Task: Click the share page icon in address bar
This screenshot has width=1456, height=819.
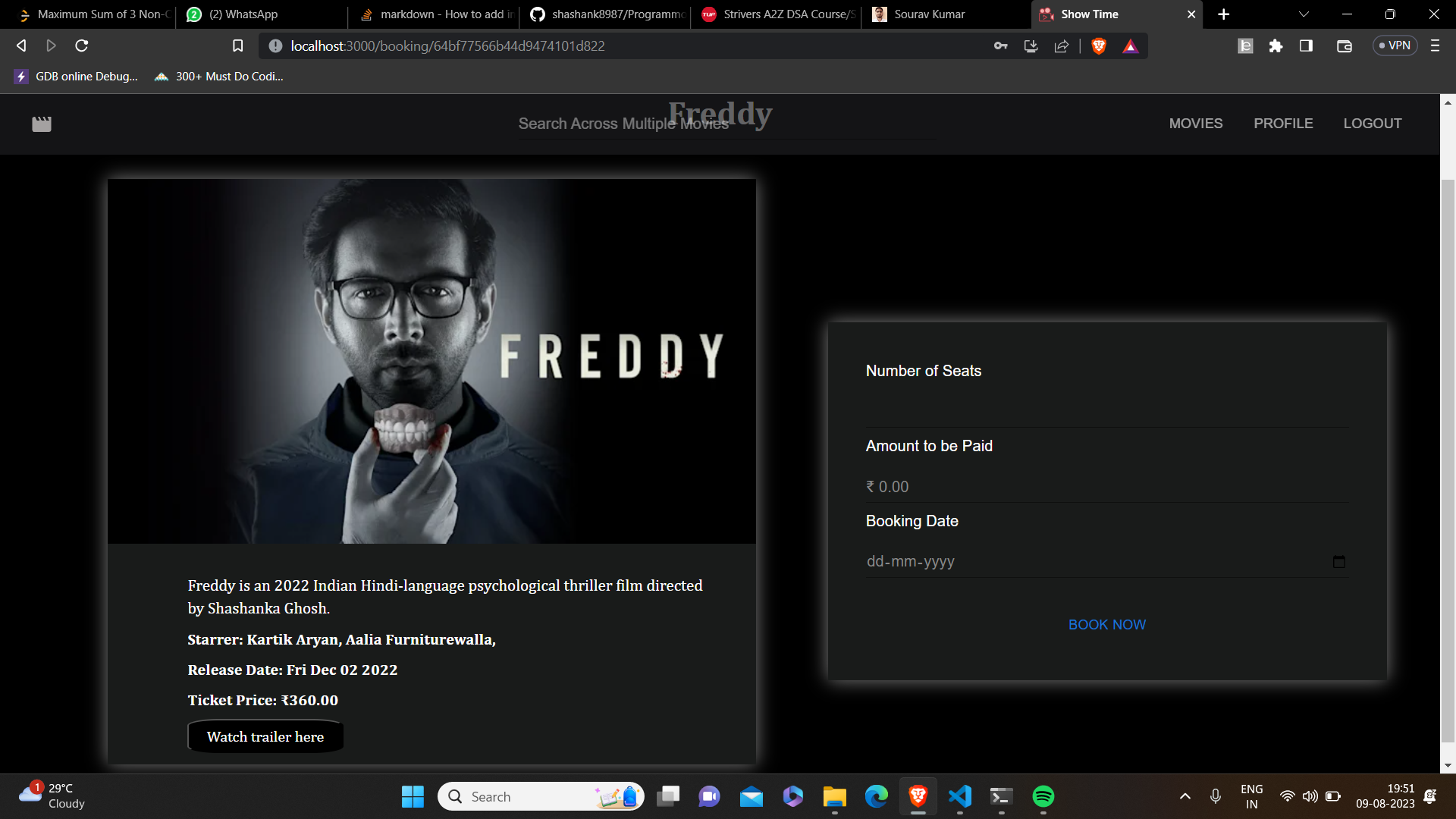Action: [1061, 46]
